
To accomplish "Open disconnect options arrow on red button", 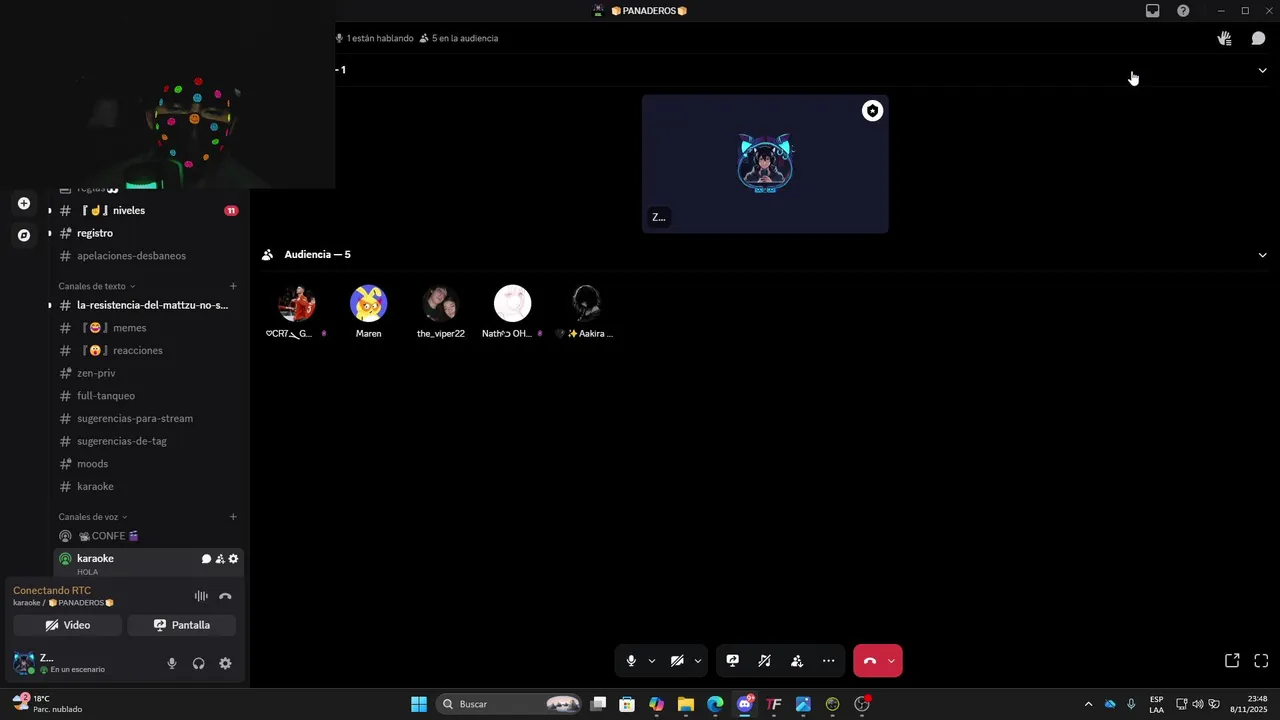I will [891, 661].
